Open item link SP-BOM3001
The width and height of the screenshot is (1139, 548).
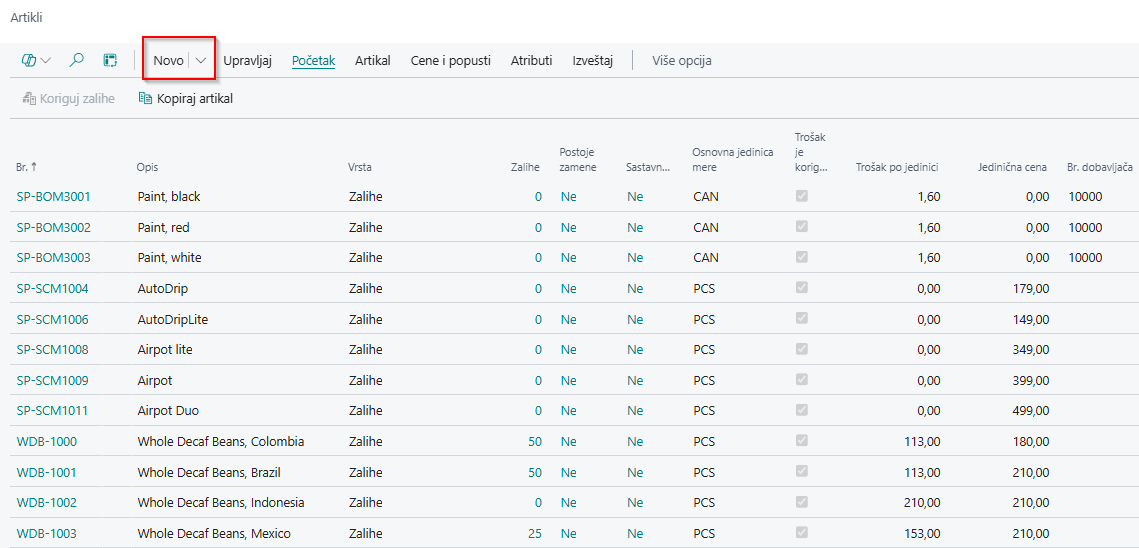[x=54, y=197]
